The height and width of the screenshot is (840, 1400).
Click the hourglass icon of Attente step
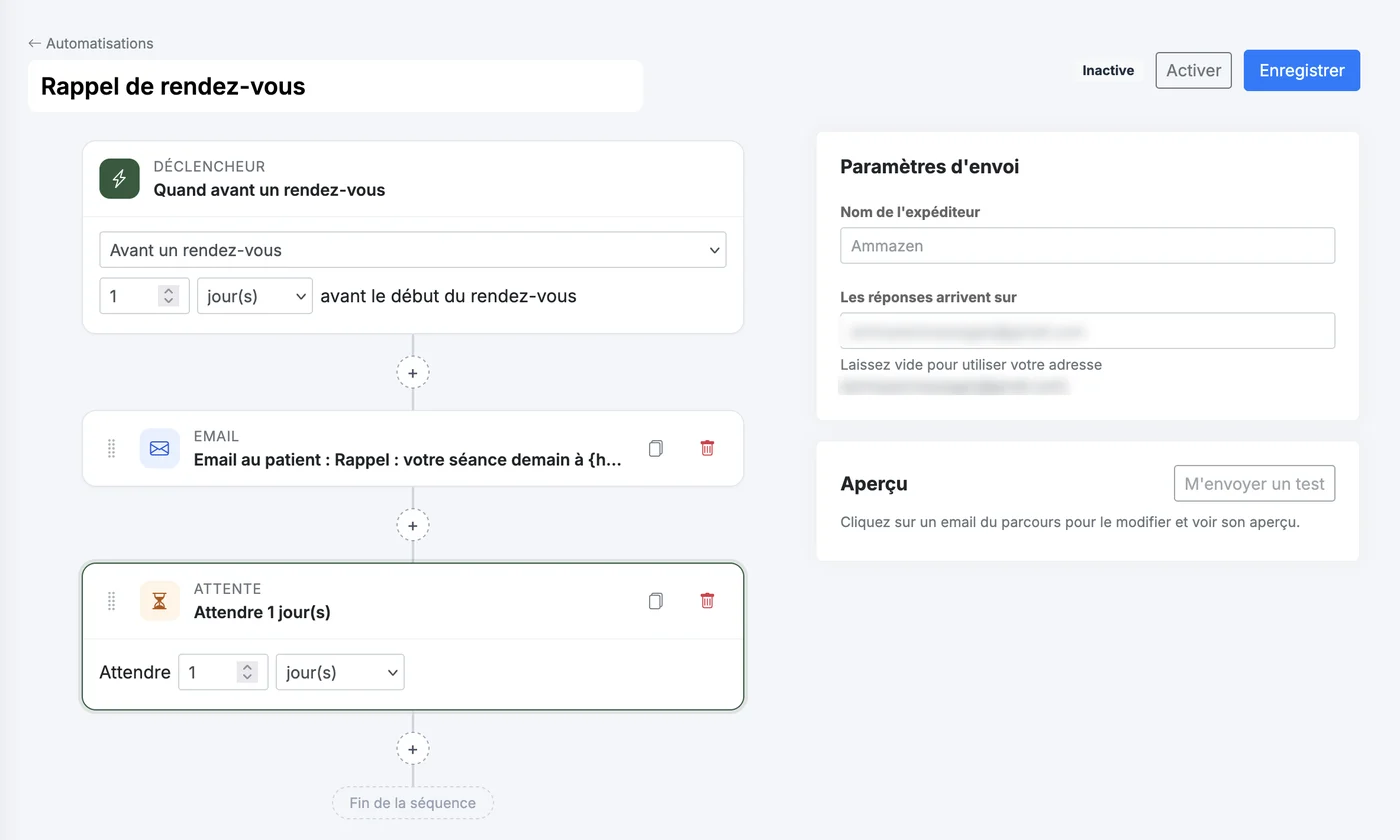(159, 601)
